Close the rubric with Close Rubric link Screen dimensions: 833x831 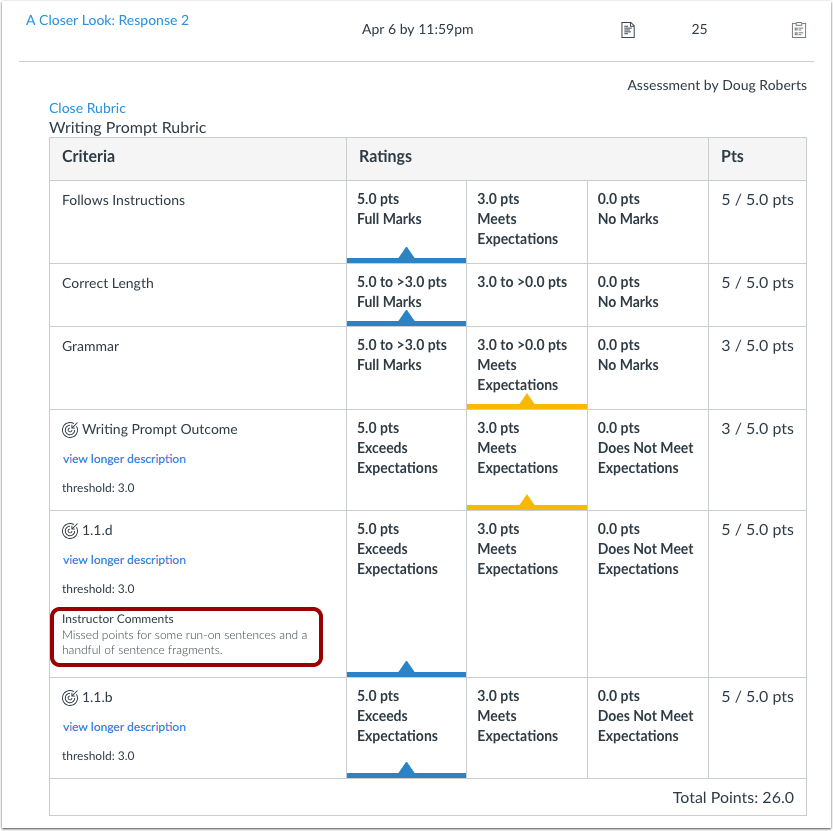87,108
